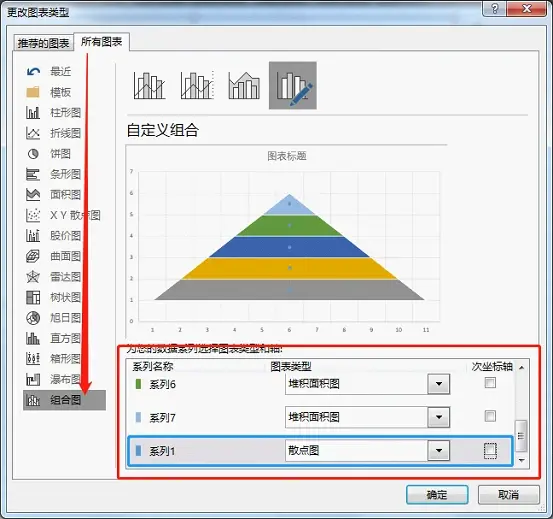The width and height of the screenshot is (553, 519).
Task: Switch to All Charts (所有图表) tab
Action: (102, 42)
